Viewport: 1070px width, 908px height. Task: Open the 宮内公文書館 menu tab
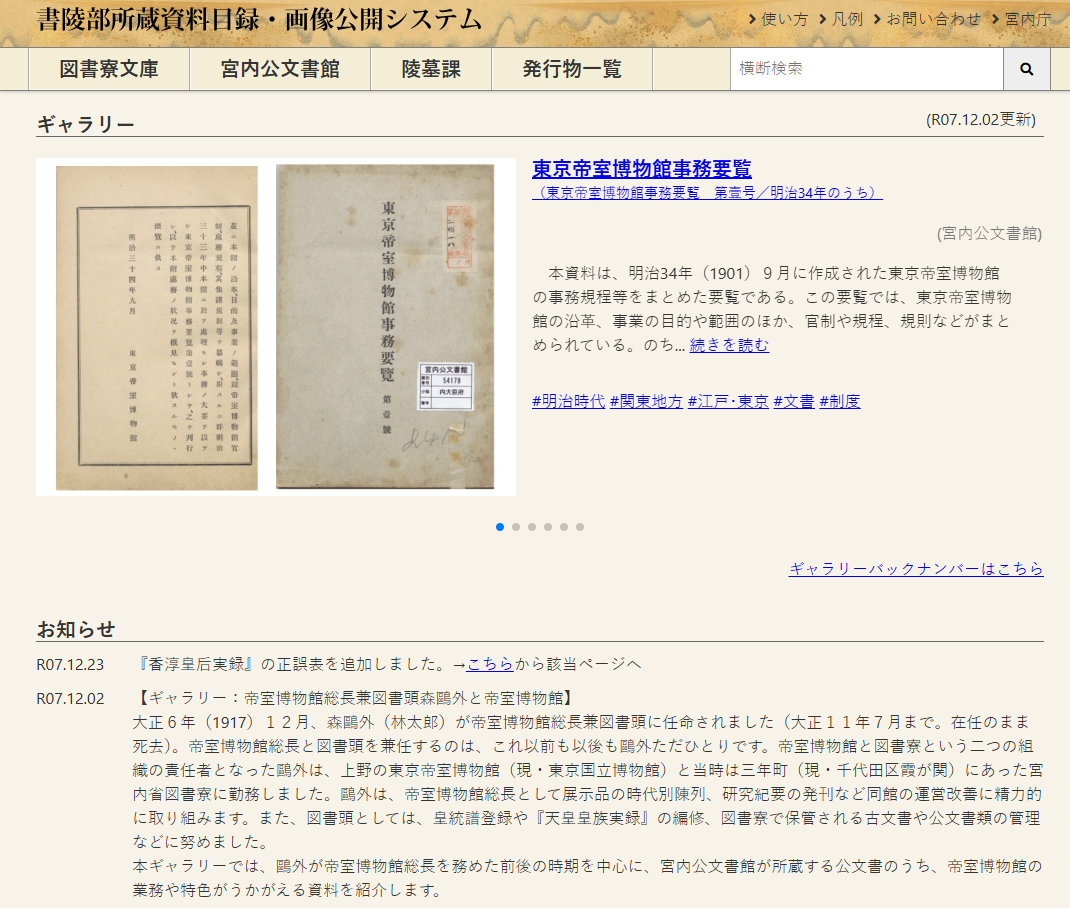coord(280,69)
